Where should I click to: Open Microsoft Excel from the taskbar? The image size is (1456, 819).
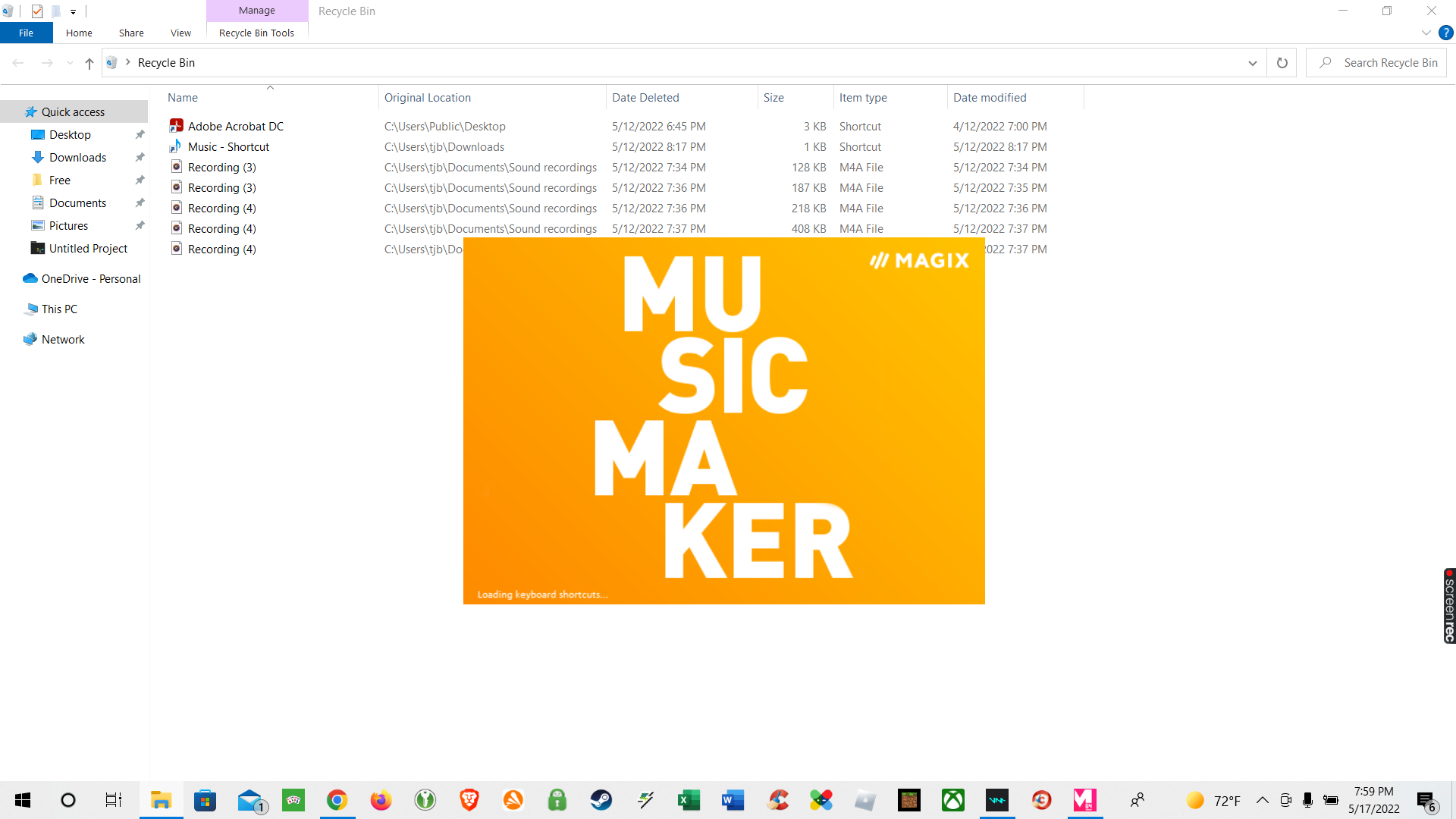pyautogui.click(x=689, y=800)
